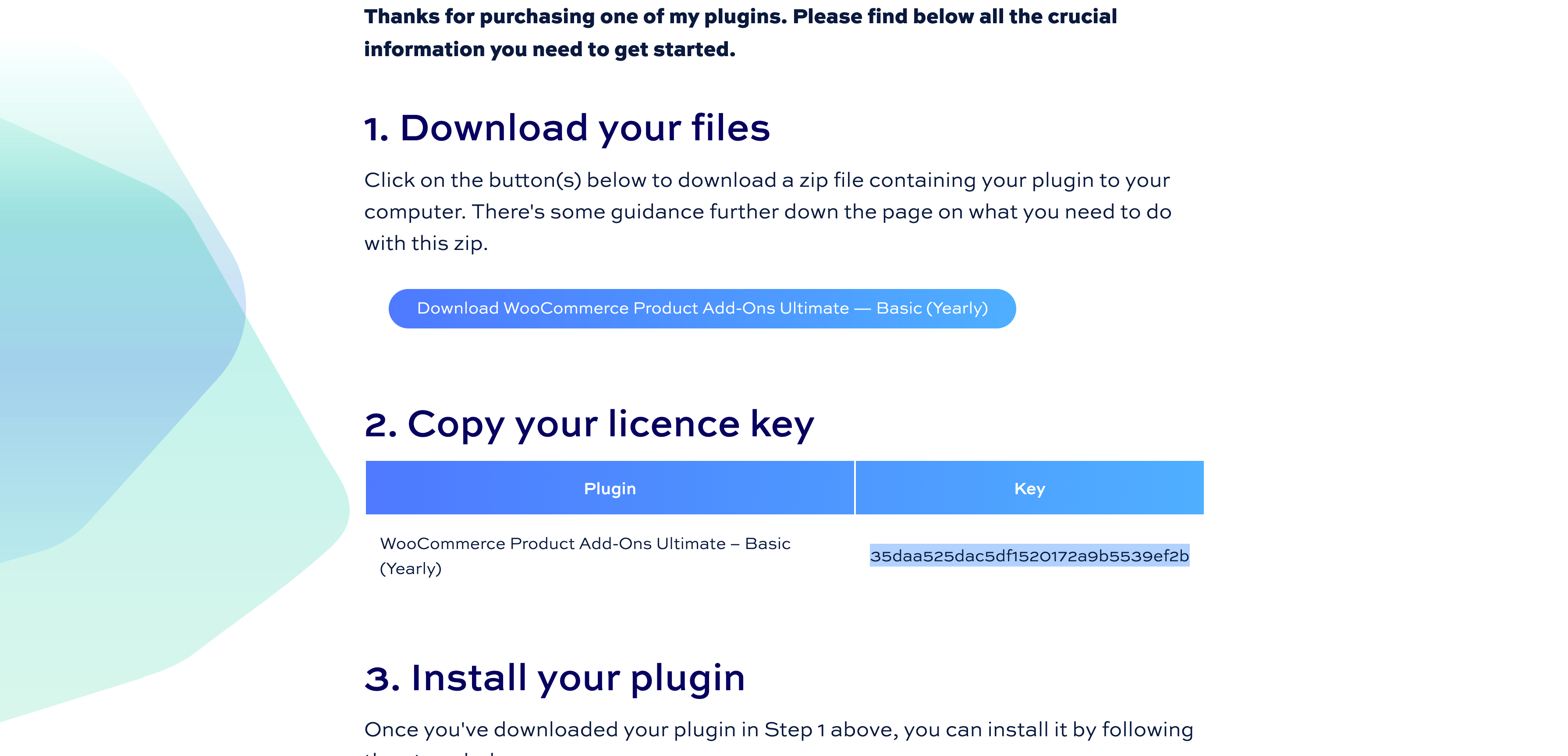1568x756 pixels.
Task: Click the "Thanks for purchasing" intro line
Action: tap(740, 17)
